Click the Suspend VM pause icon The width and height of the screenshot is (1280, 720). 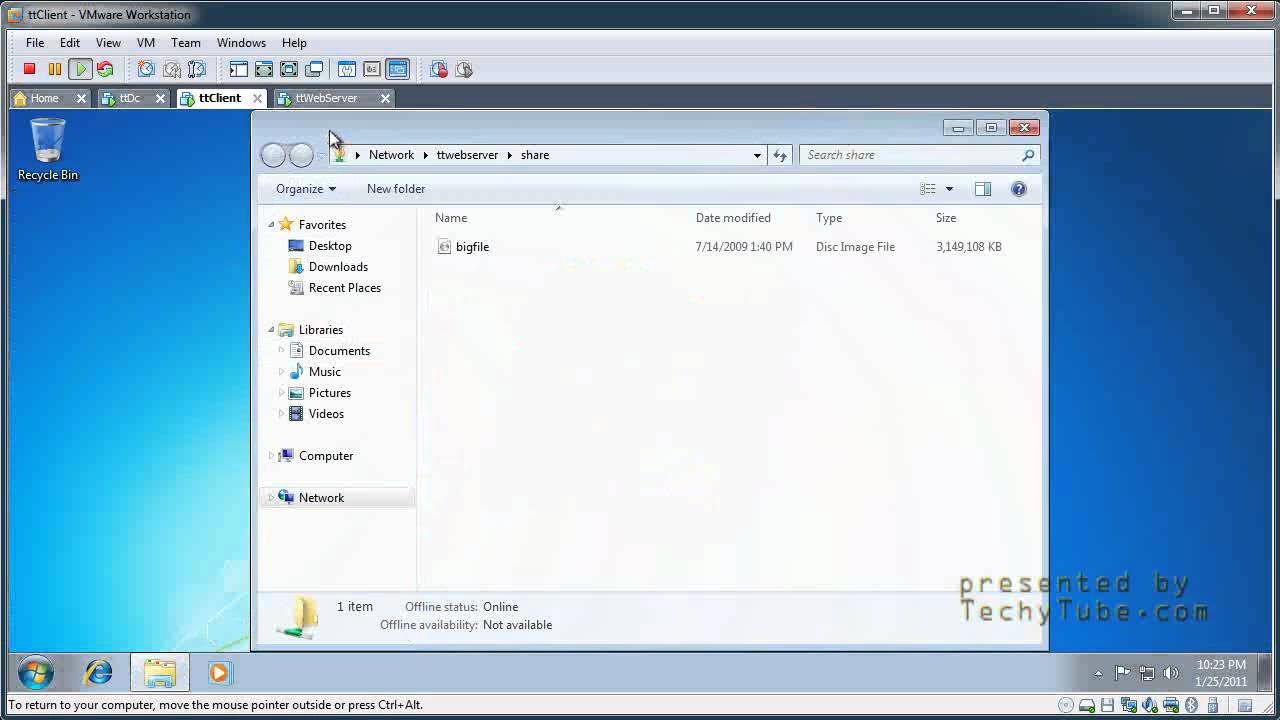coord(55,69)
